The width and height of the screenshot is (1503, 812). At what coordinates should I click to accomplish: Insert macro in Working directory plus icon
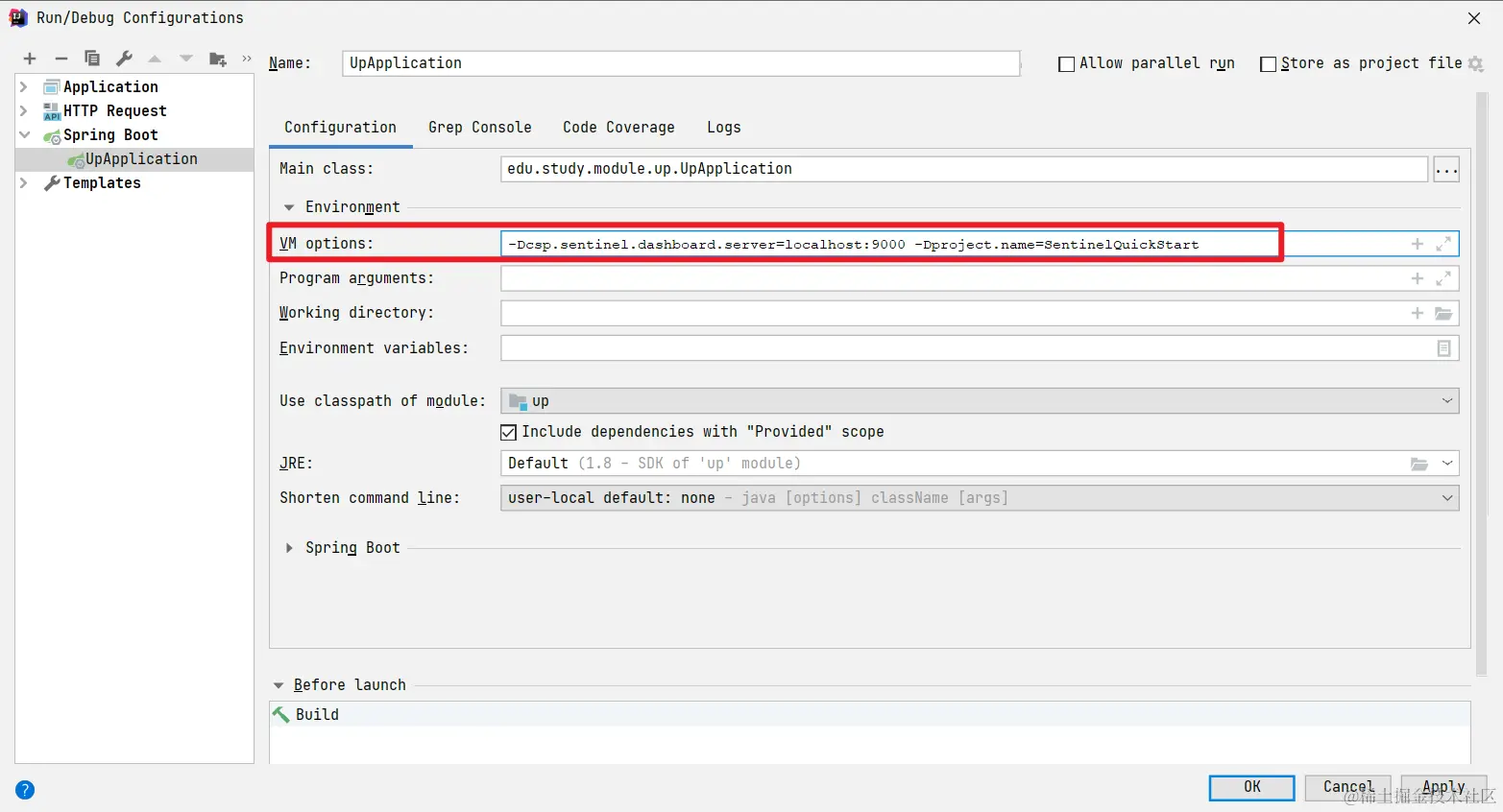(x=1417, y=313)
